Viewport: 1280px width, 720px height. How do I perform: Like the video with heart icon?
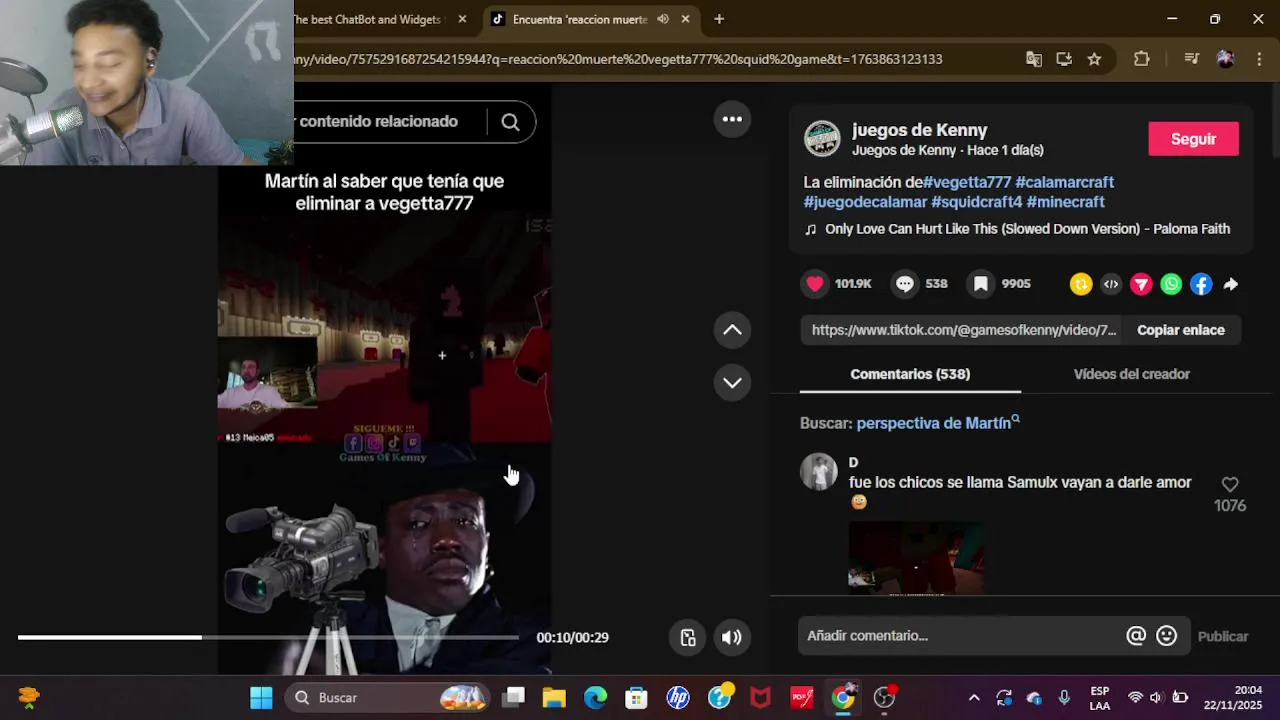click(815, 284)
